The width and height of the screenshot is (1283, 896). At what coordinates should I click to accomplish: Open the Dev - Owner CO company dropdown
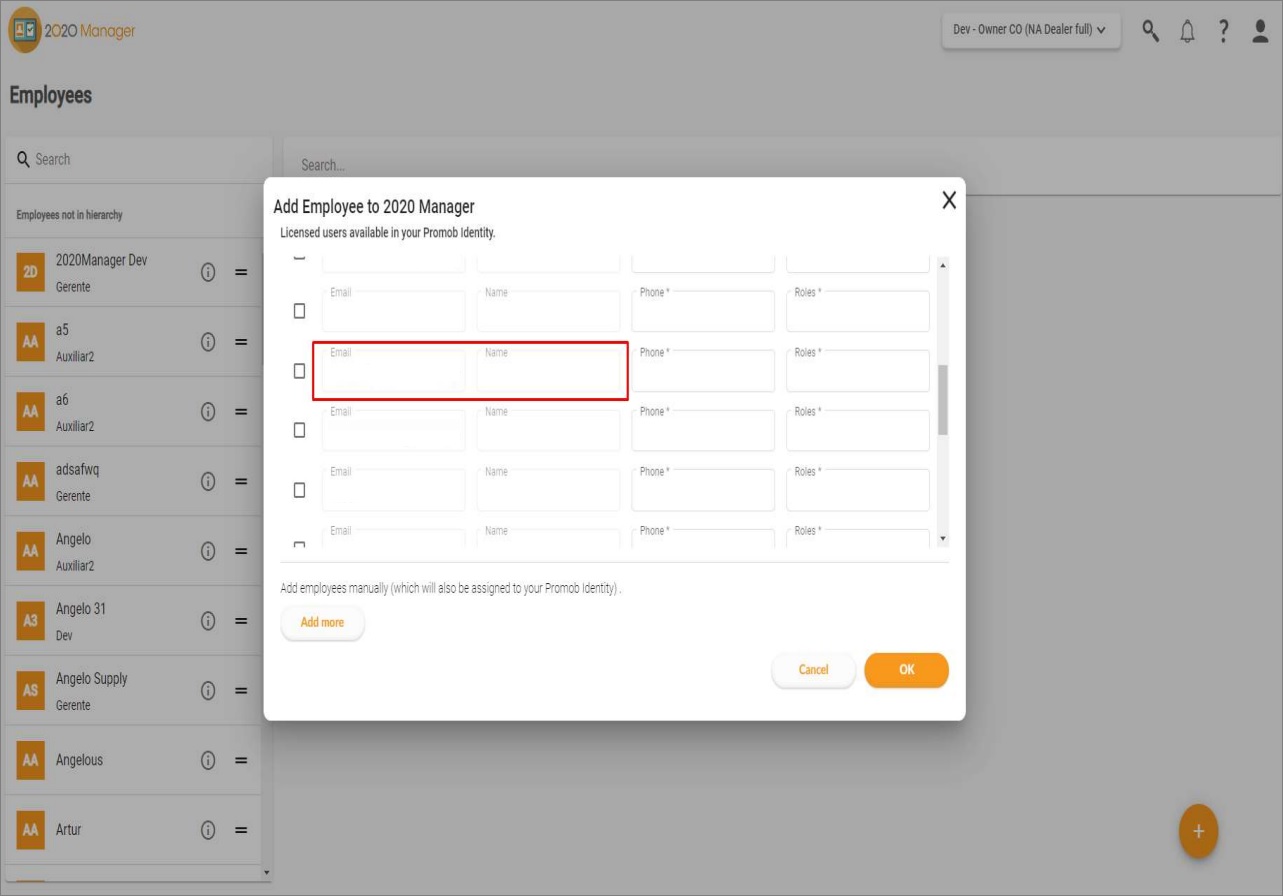point(1031,30)
